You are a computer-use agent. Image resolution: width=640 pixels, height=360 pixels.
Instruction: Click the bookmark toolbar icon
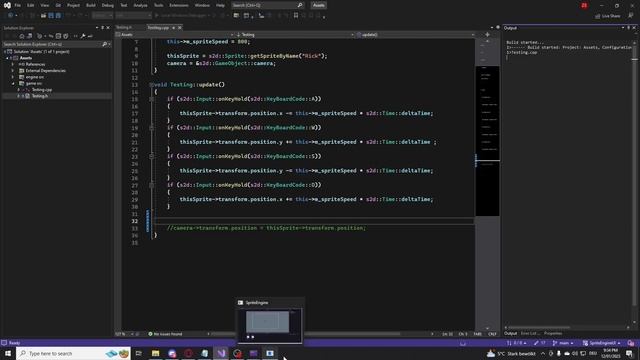(296, 16)
